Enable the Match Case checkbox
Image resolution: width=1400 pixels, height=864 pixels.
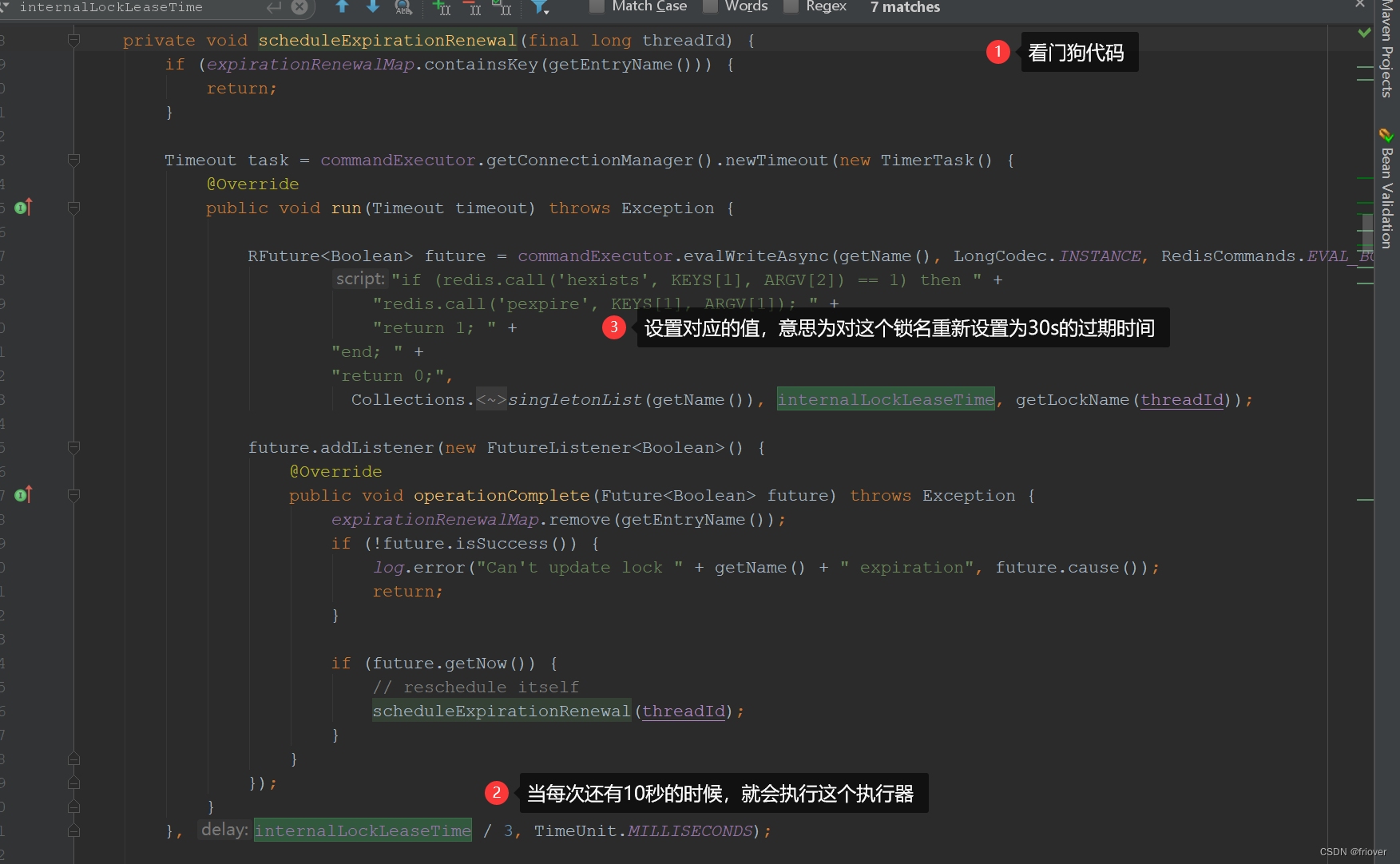coord(597,6)
